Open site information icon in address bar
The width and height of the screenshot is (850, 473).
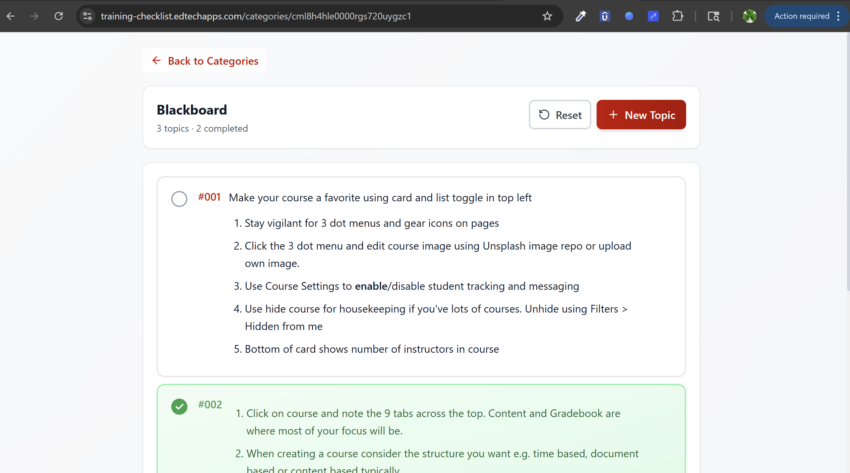tap(87, 16)
